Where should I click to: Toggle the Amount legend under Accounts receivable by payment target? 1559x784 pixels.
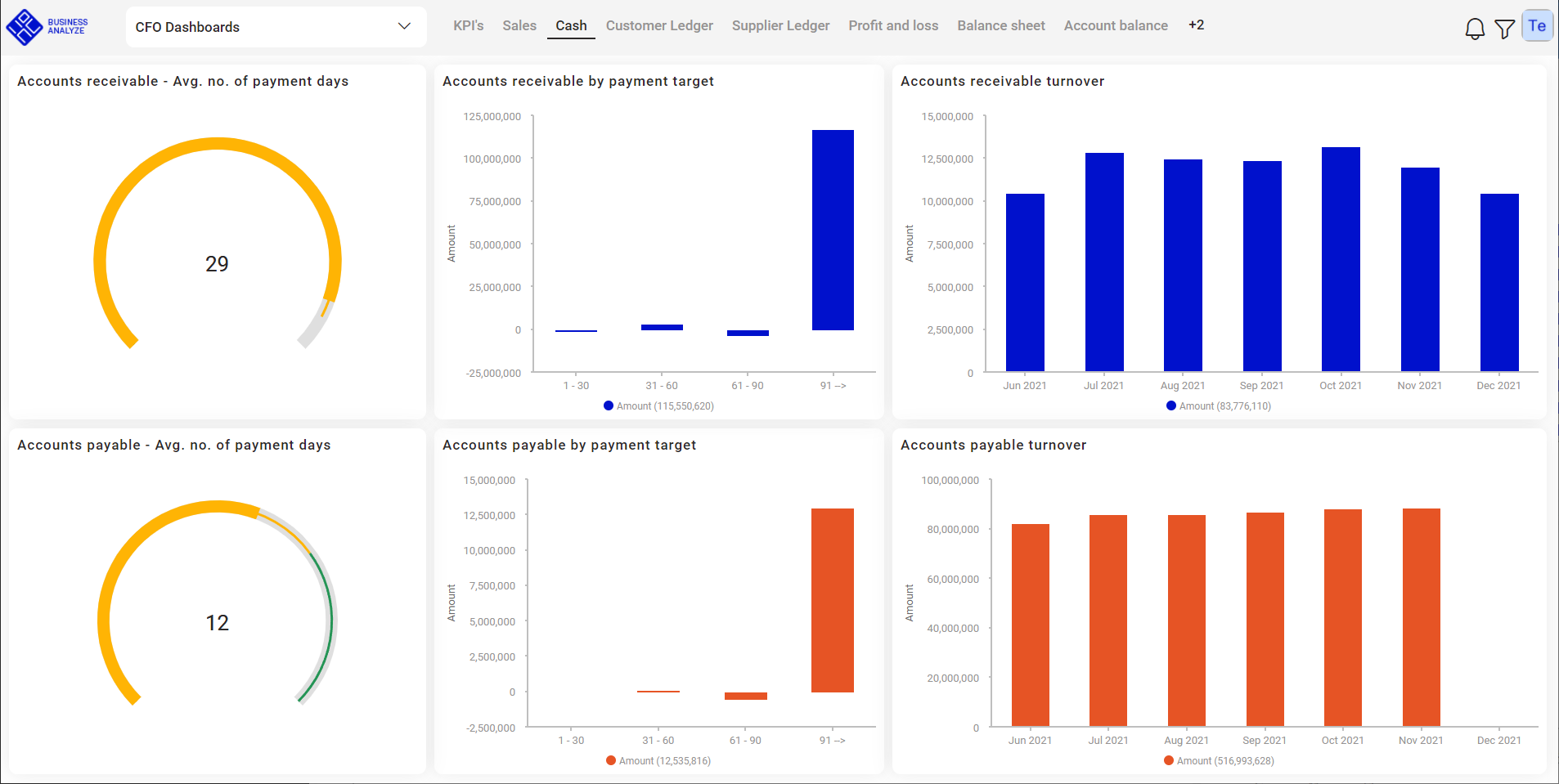click(x=659, y=405)
